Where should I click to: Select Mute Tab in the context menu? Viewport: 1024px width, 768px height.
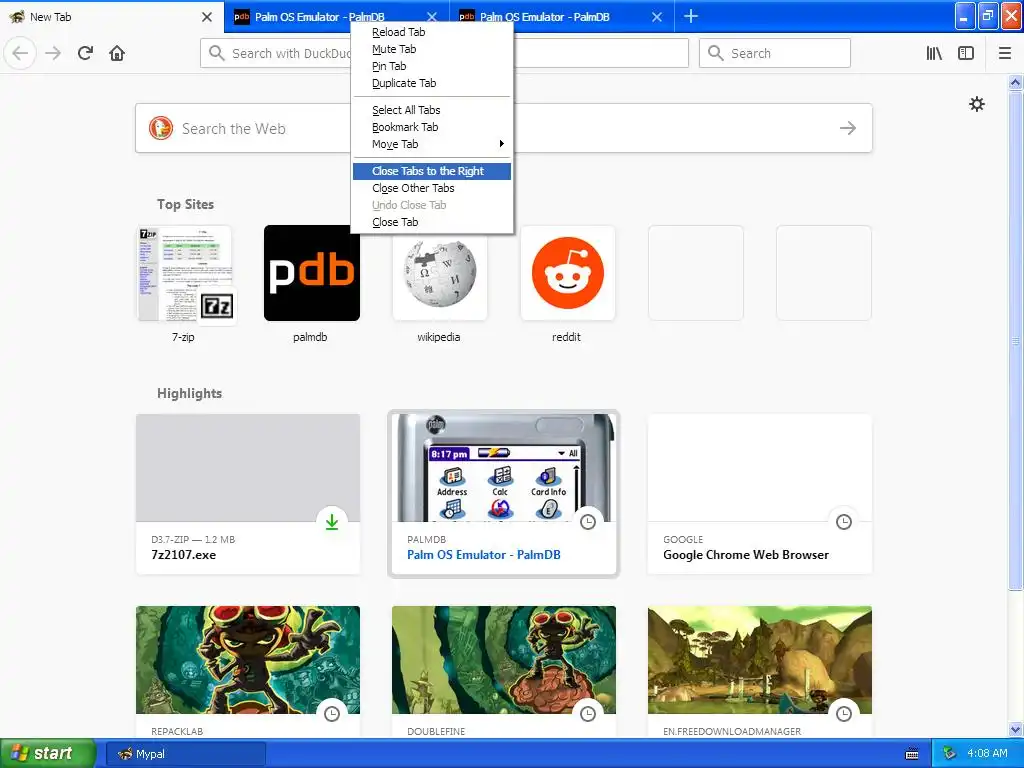pyautogui.click(x=432, y=49)
